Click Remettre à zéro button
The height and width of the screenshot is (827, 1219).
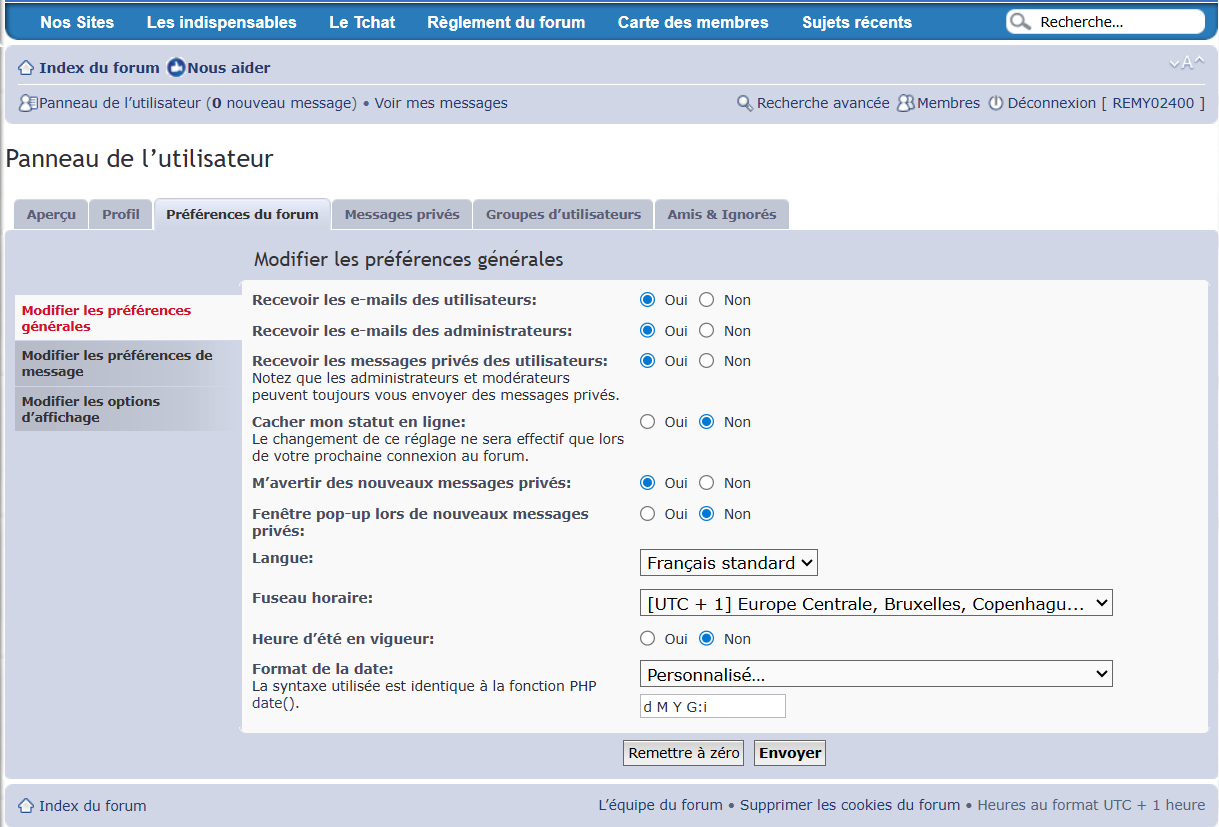684,753
